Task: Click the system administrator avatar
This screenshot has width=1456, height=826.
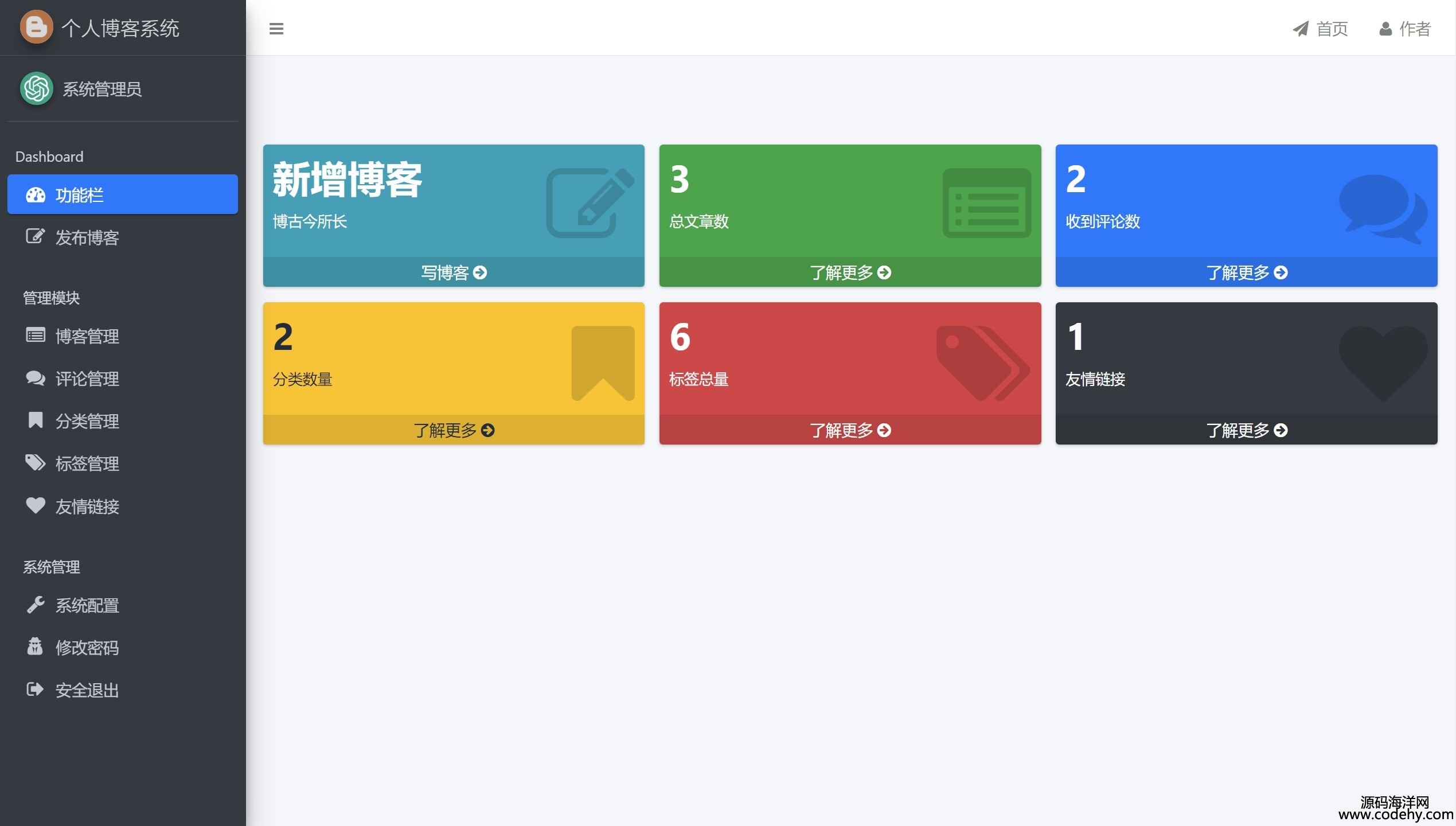Action: click(x=36, y=88)
